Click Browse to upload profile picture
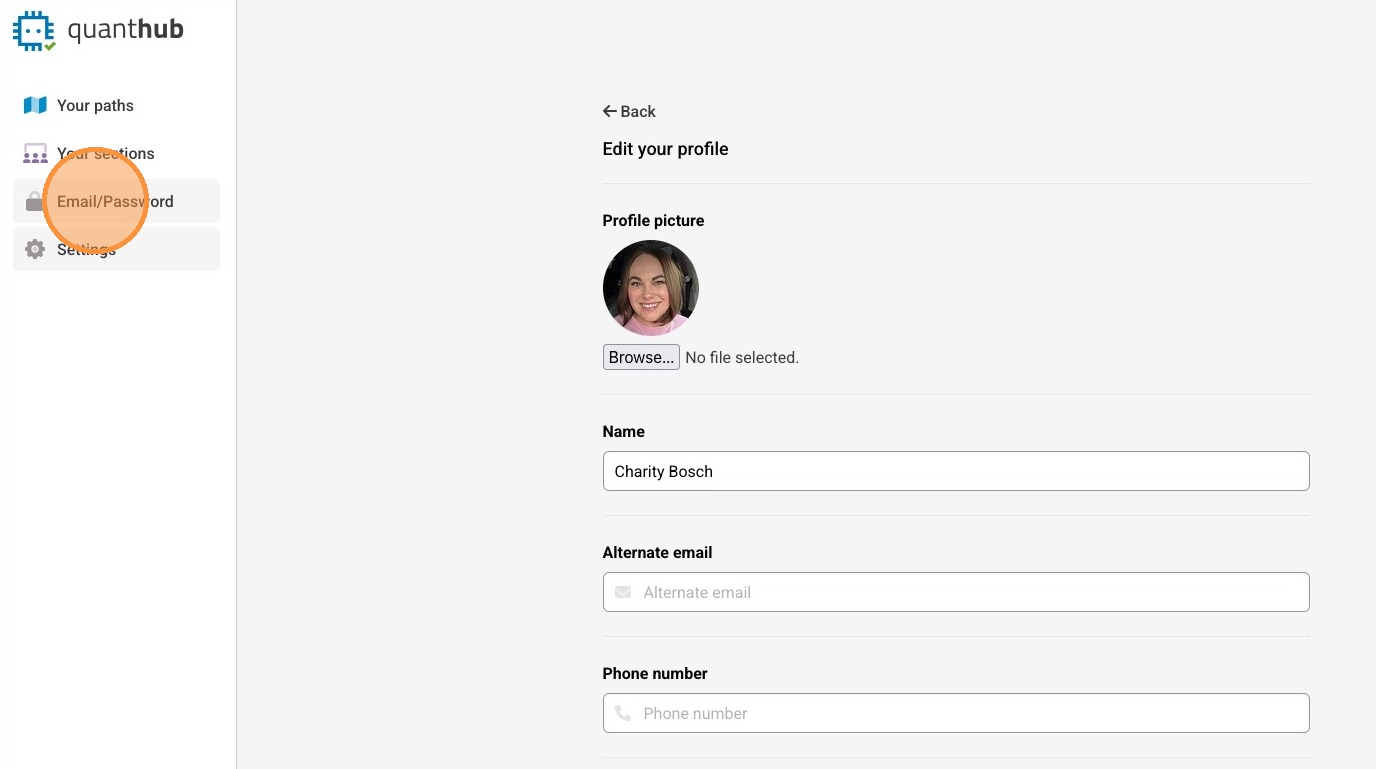Viewport: 1376px width, 769px height. click(641, 357)
